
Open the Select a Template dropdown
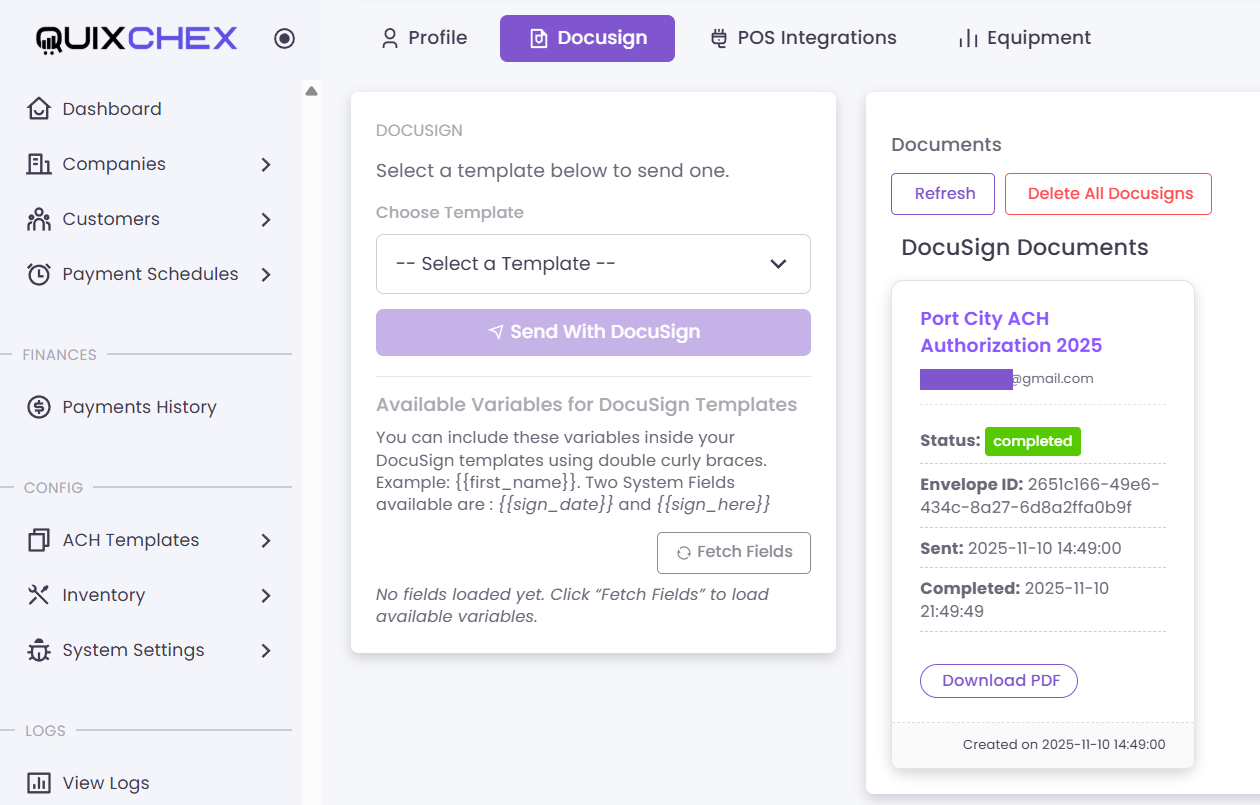click(x=593, y=264)
